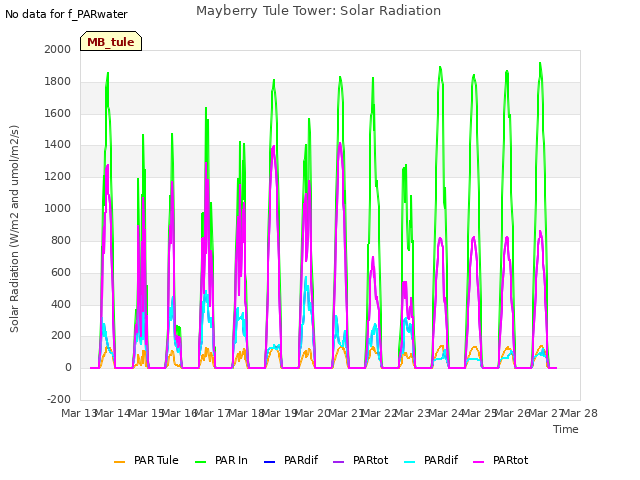Image resolution: width=640 pixels, height=480 pixels.
Task: Click the chart title 'Mayberry Tule Tower: Solar Radiation'
Action: click(318, 11)
